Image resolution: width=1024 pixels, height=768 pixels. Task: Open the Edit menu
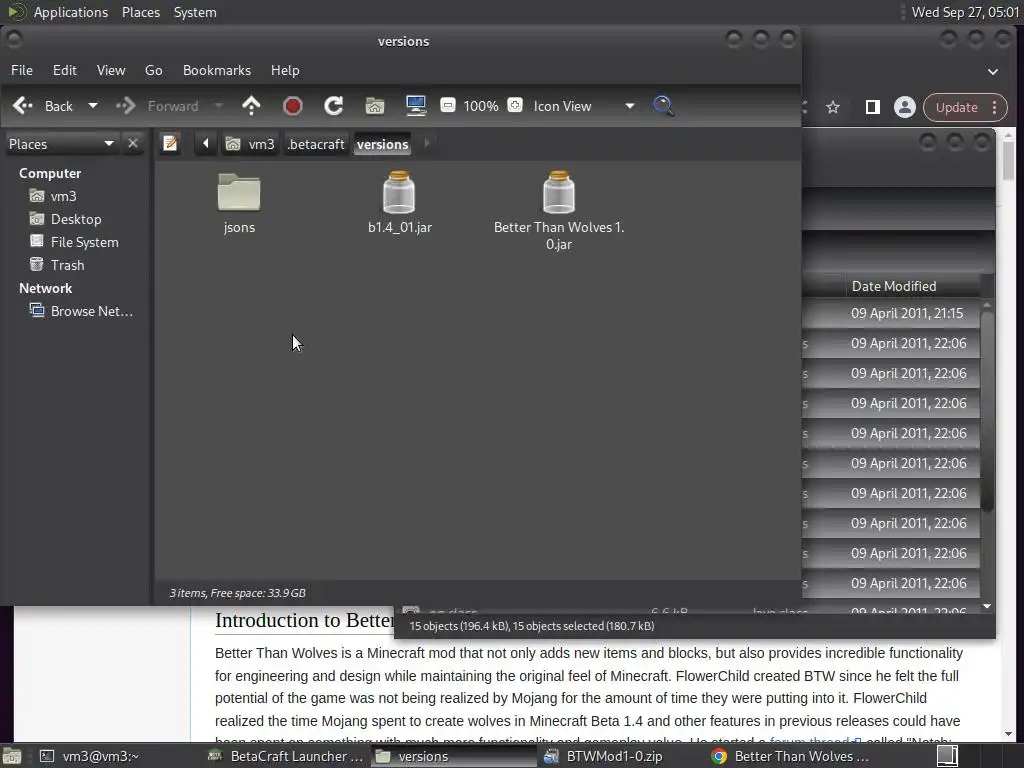tap(65, 70)
